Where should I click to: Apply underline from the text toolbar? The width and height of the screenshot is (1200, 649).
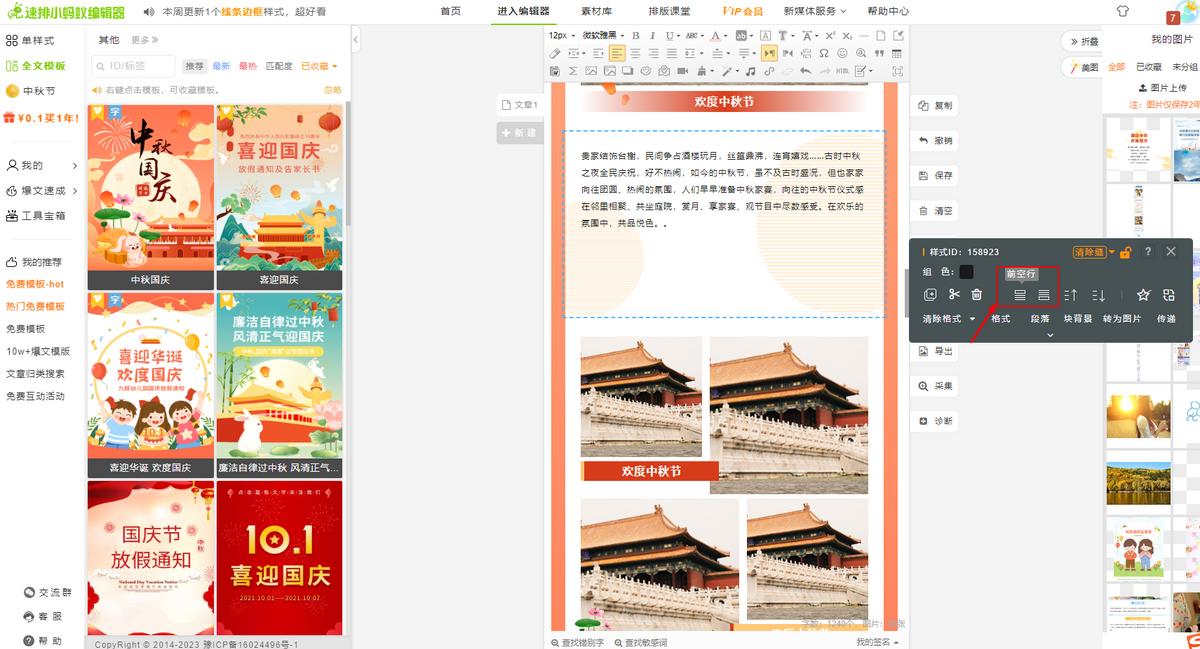pyautogui.click(x=668, y=36)
